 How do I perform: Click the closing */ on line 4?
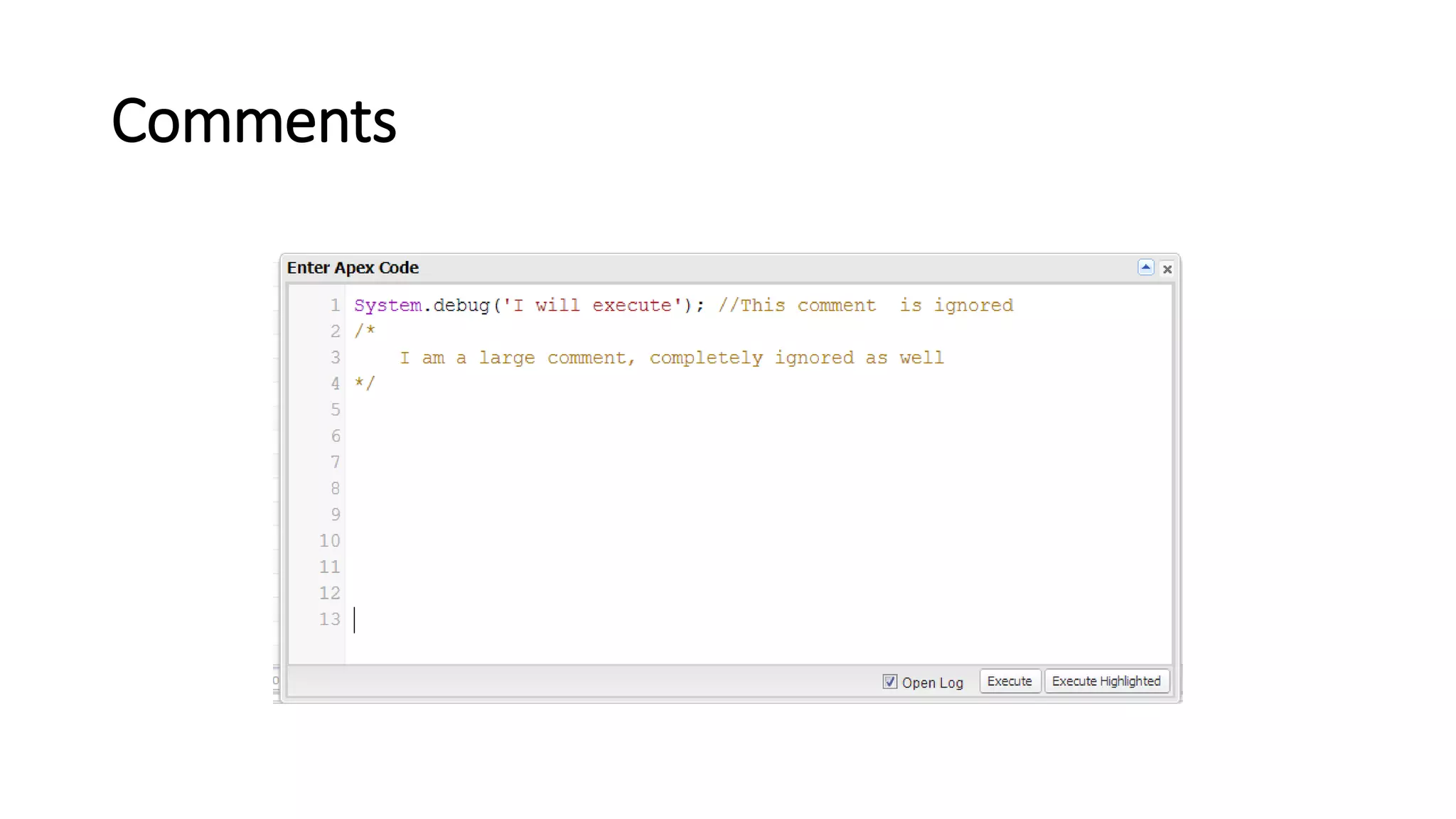coord(365,384)
